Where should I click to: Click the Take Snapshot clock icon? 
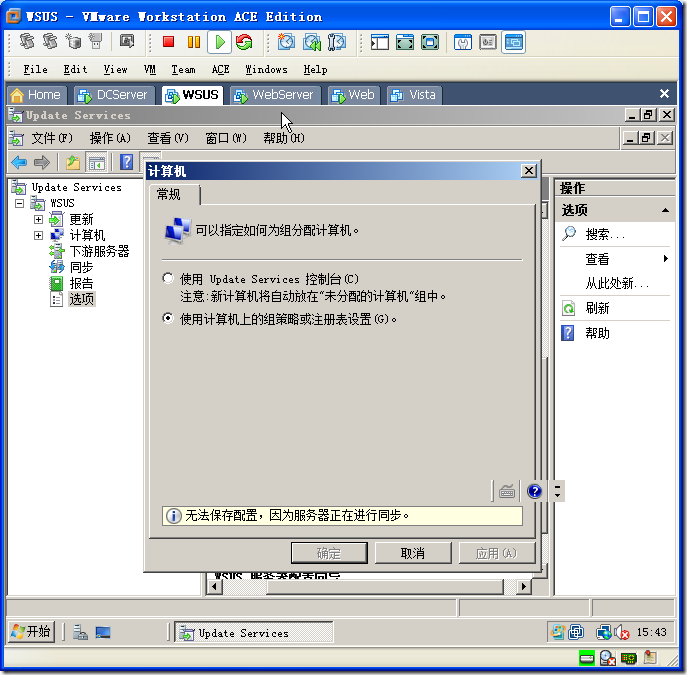pos(286,42)
